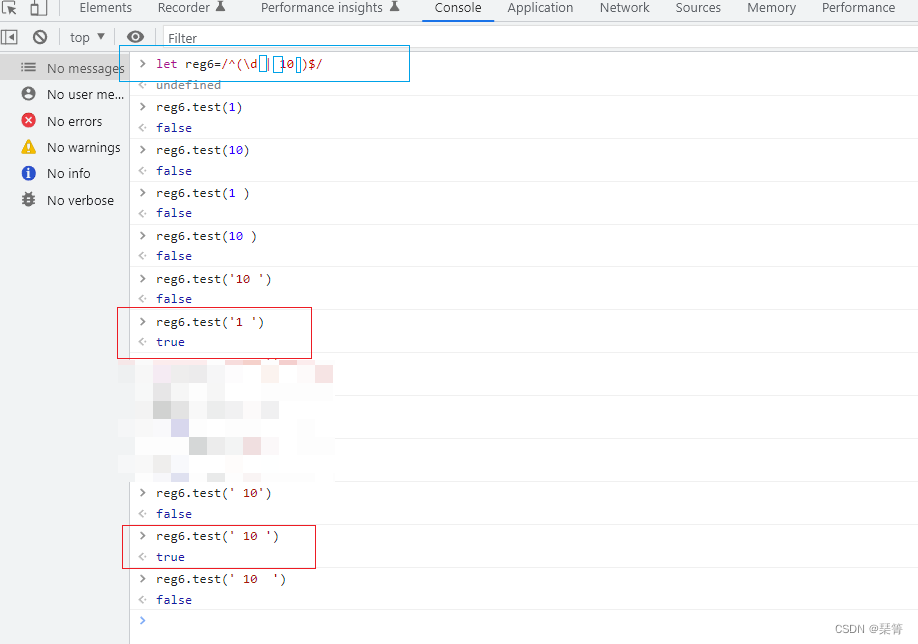Switch to the Elements tab
This screenshot has width=918, height=644.
coord(105,8)
